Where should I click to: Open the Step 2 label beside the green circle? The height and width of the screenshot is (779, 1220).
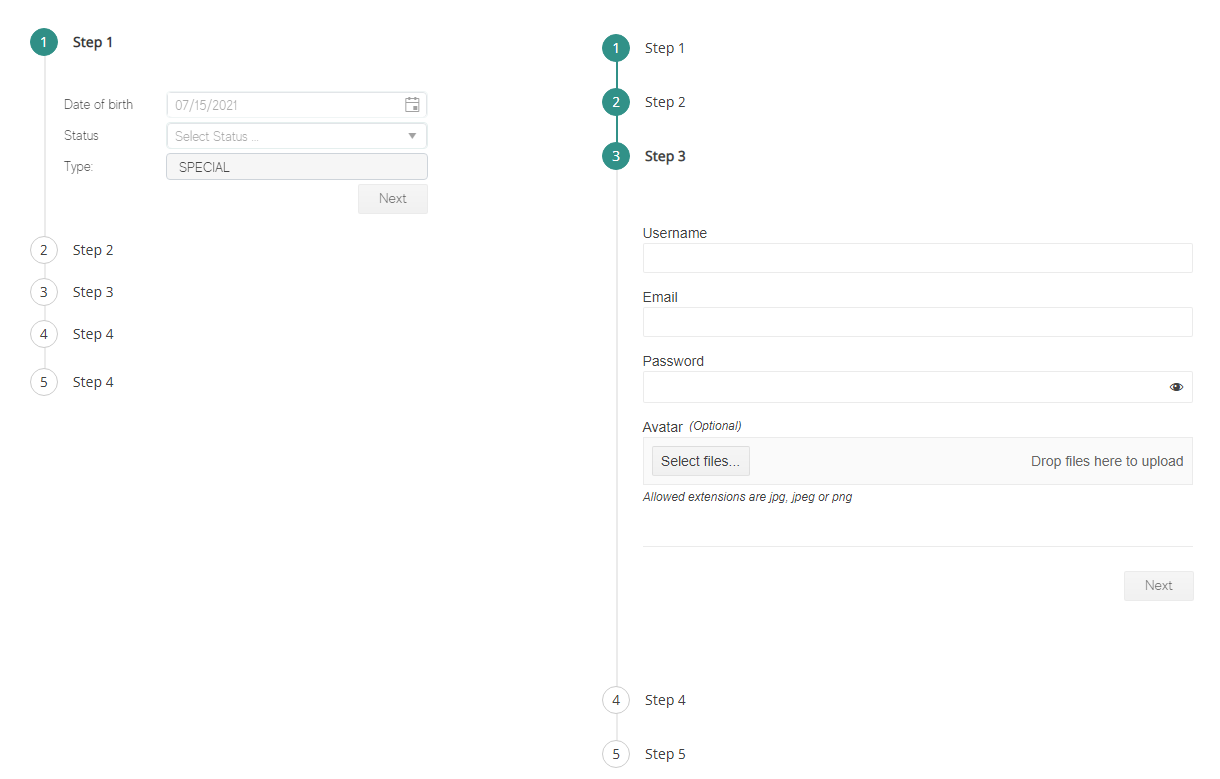(x=665, y=102)
